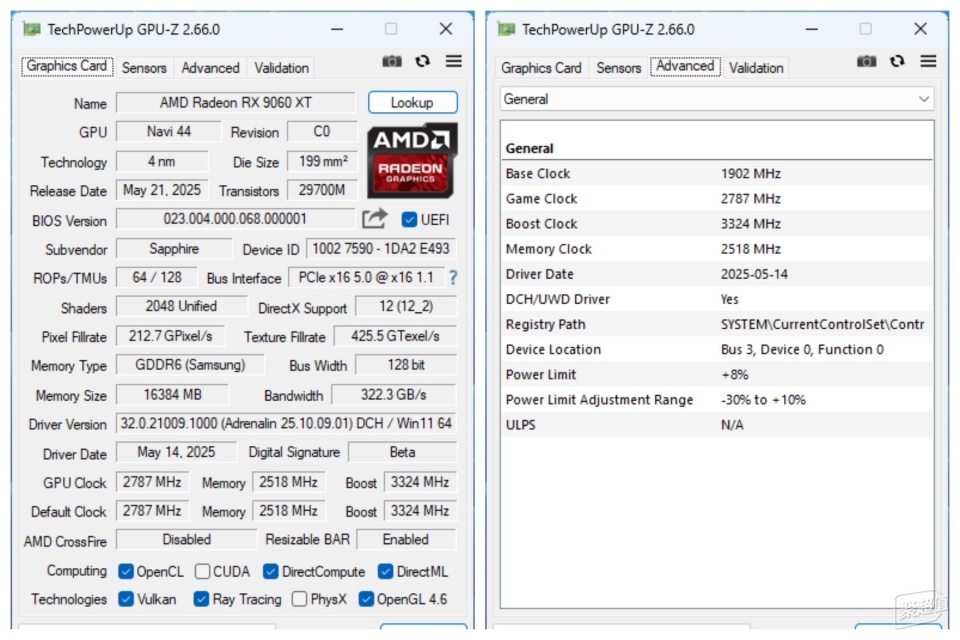Toggle the Ray Tracing checkbox
960x640 pixels.
pyautogui.click(x=201, y=599)
